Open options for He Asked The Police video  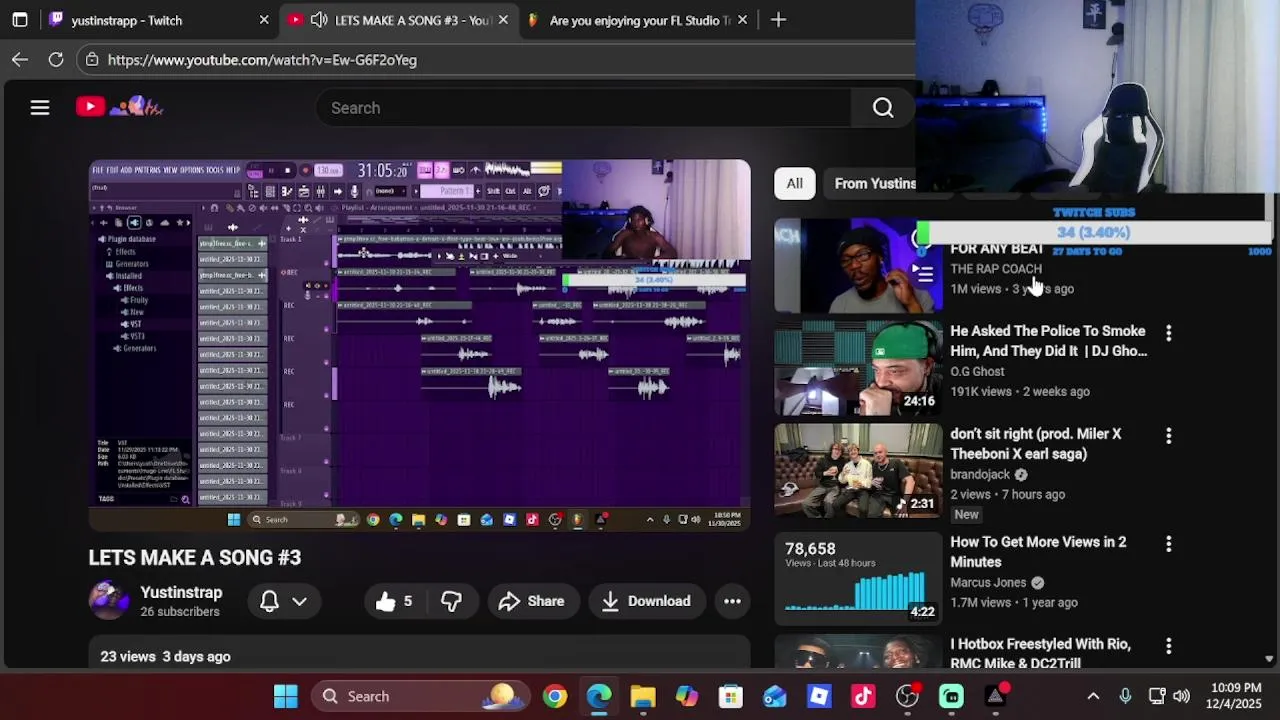1168,332
